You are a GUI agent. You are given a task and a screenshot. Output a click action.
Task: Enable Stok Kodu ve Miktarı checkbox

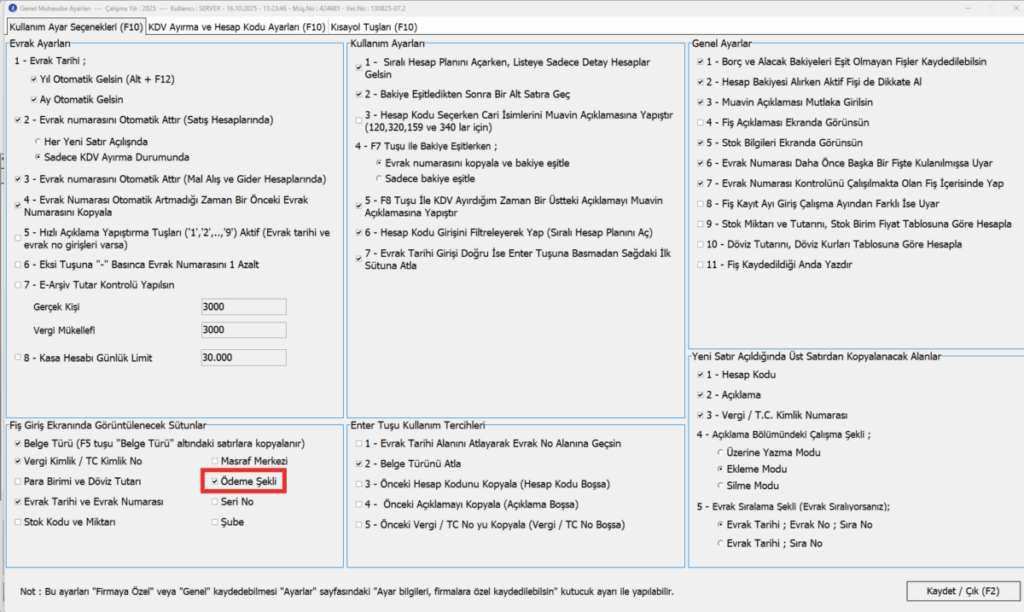point(18,522)
